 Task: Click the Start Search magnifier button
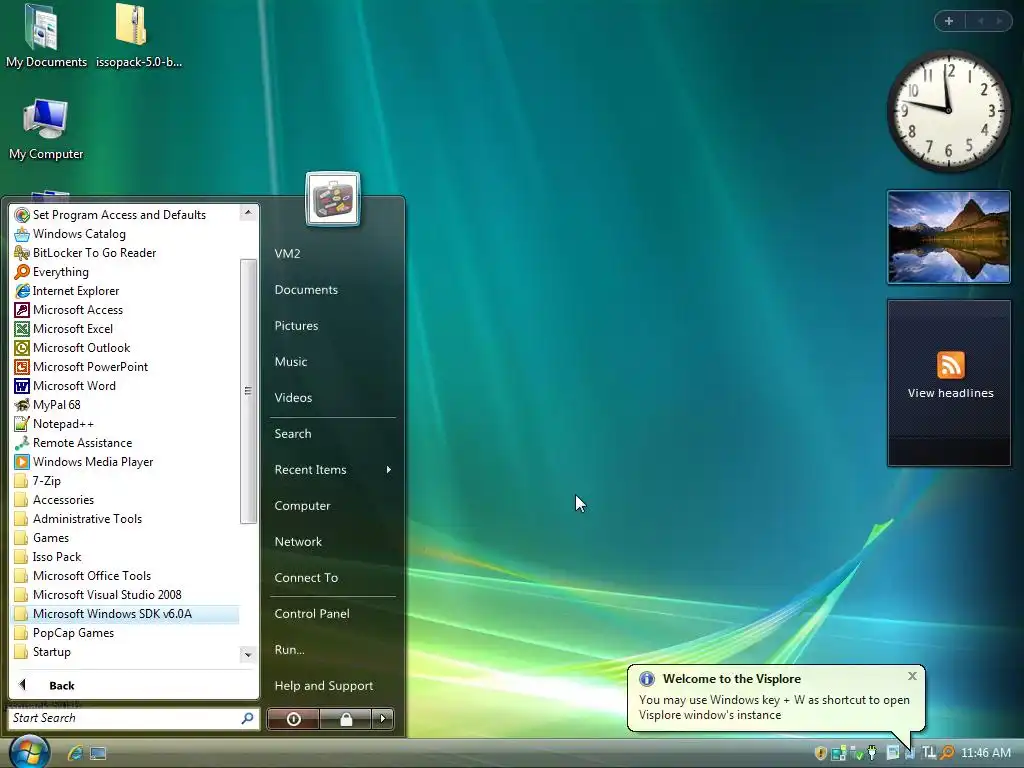click(x=247, y=718)
